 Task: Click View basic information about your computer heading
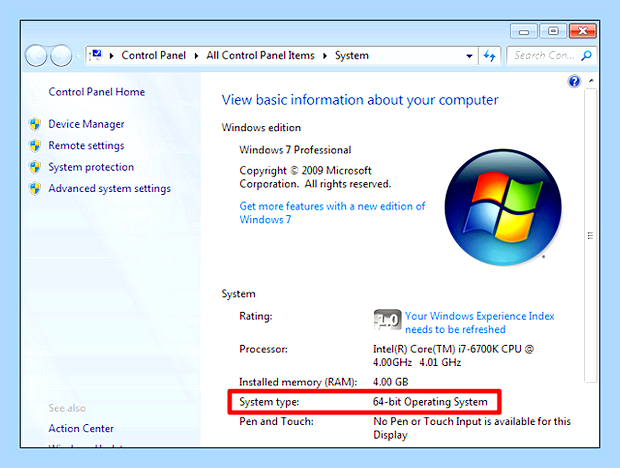360,100
